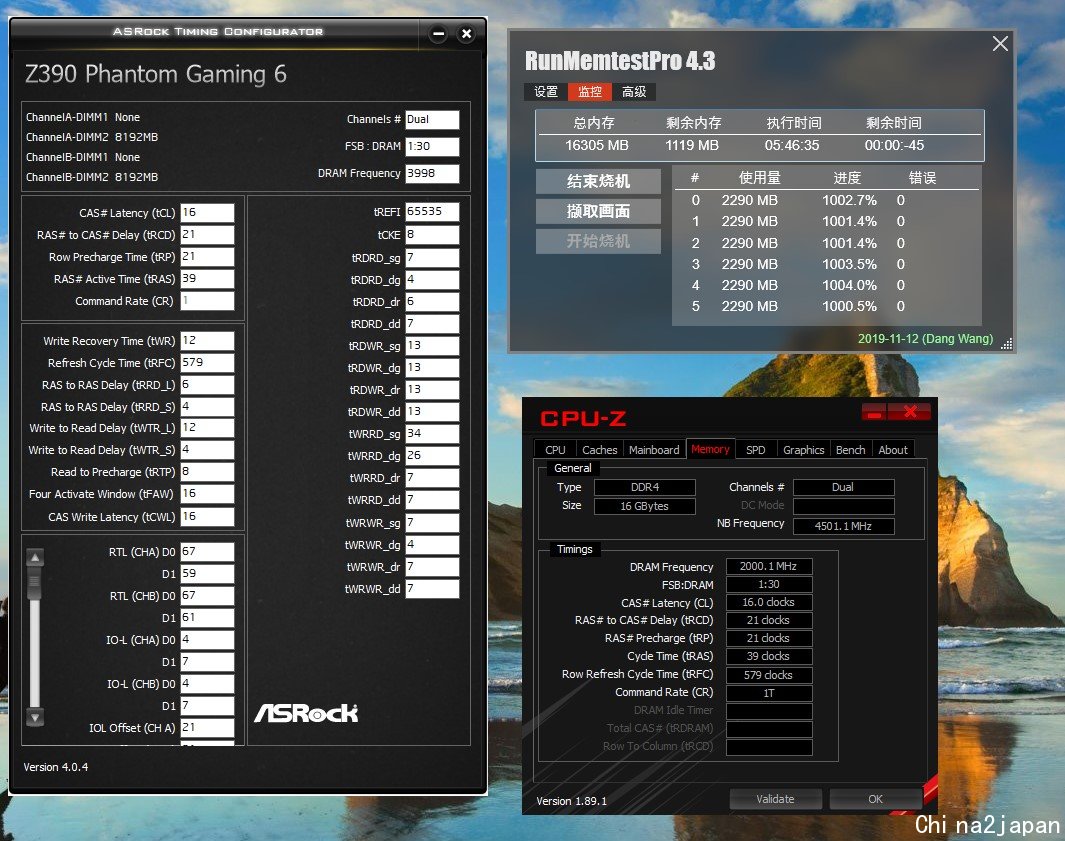This screenshot has height=841, width=1065.
Task: Click the 执行时间 value 05:46:35
Action: (792, 145)
